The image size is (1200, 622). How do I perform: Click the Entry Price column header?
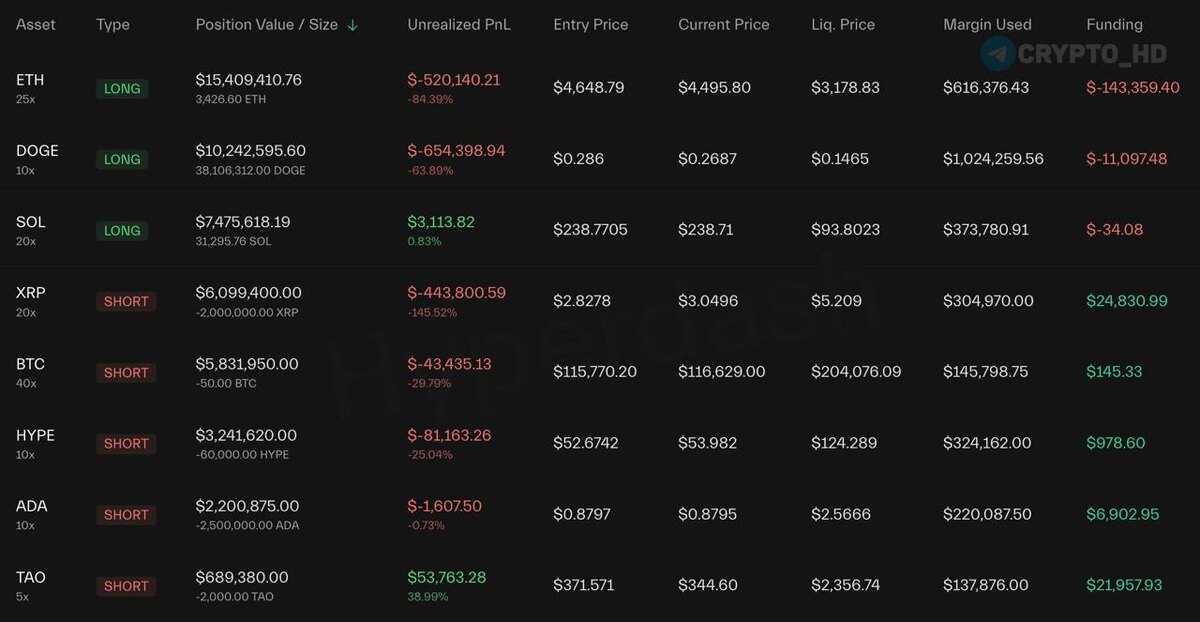pos(591,24)
